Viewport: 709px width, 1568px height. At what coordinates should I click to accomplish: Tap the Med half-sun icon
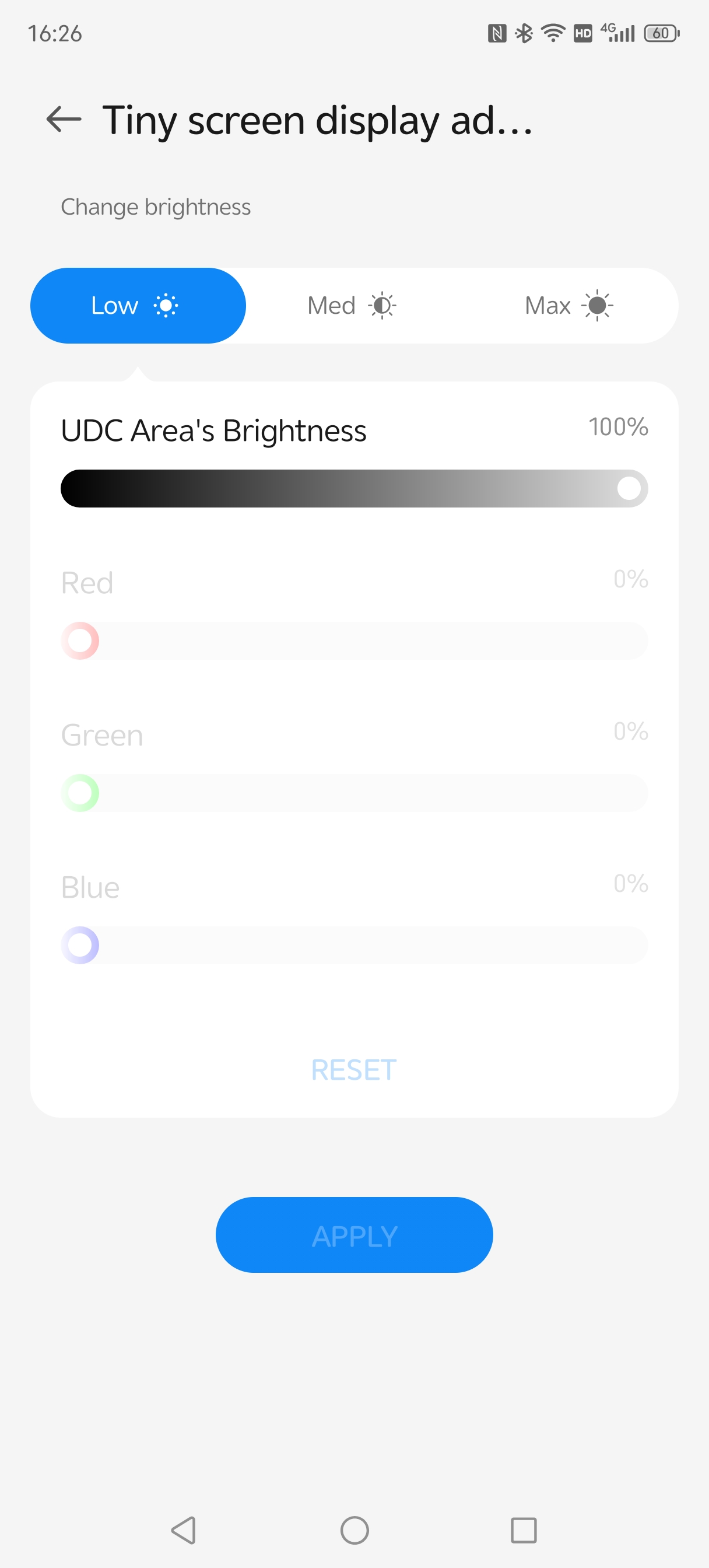382,306
